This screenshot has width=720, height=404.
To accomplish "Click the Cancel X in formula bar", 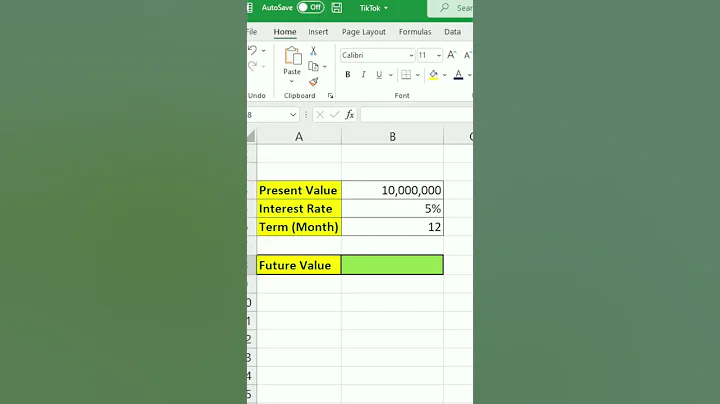I will click(320, 115).
